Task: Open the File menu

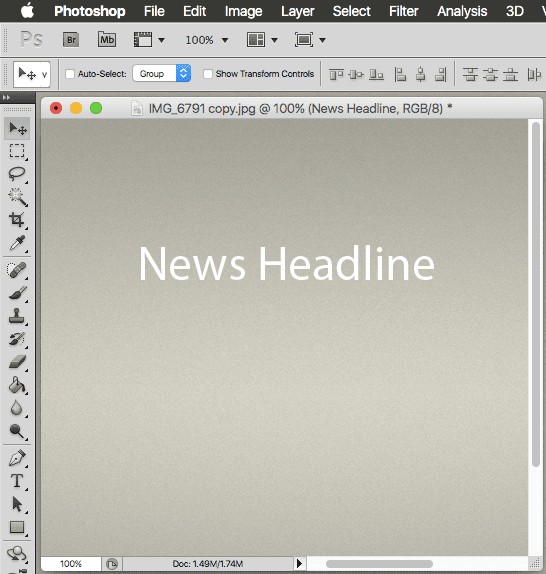Action: click(154, 11)
